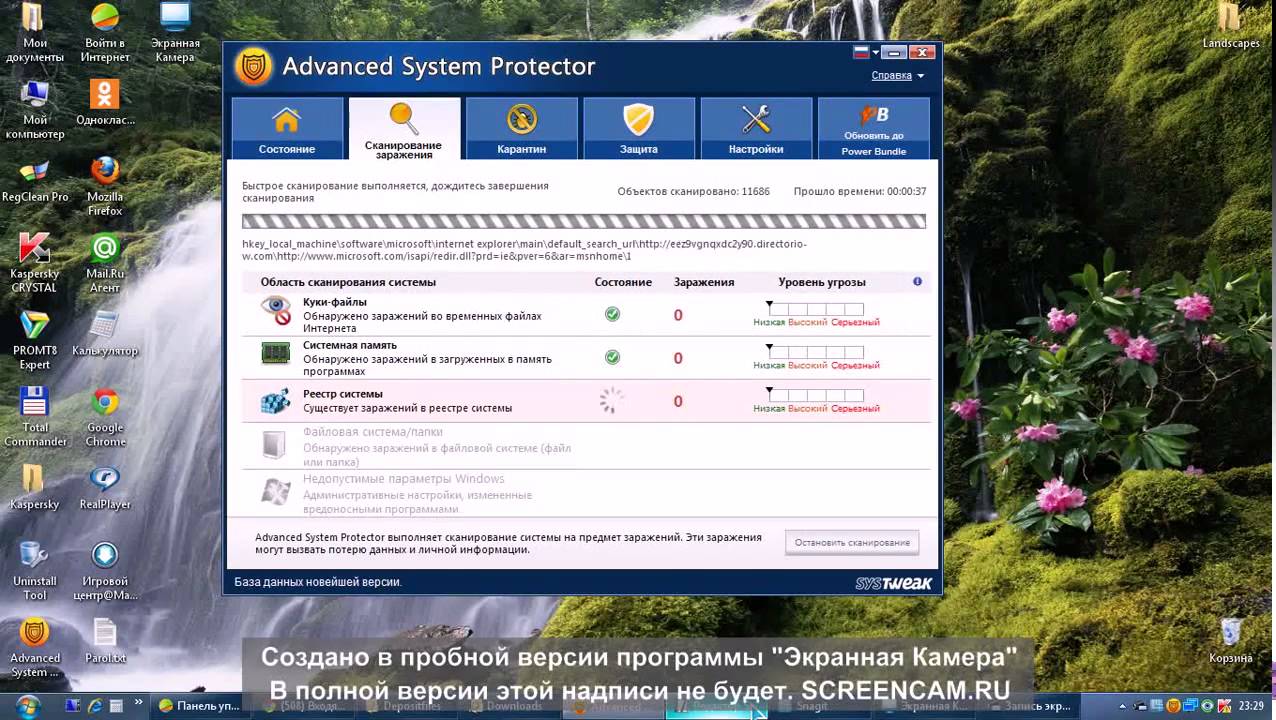Click the Системная память threat level gauge

tap(816, 352)
